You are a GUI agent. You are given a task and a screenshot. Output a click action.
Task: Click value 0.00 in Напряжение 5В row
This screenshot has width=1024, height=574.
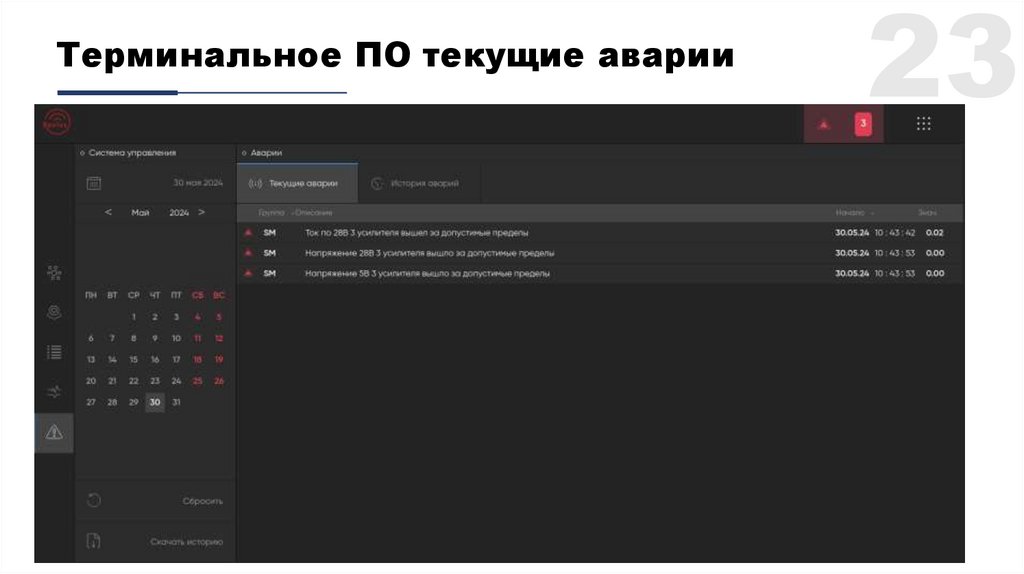935,273
